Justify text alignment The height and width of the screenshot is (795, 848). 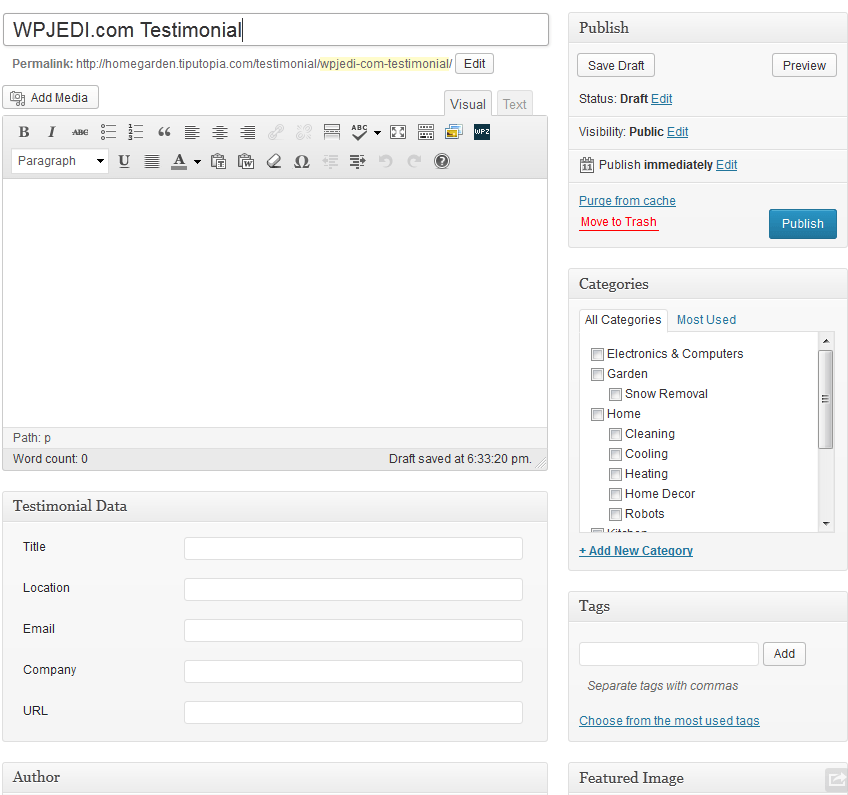[152, 161]
